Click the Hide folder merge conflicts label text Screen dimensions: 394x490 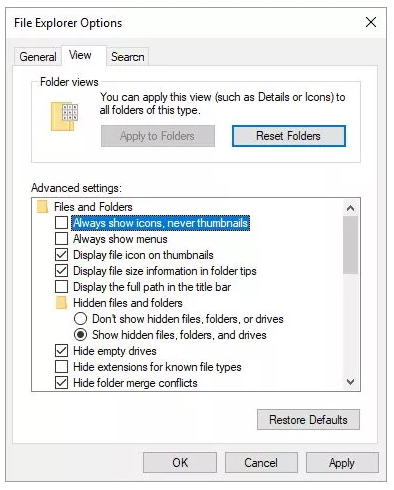(x=135, y=383)
